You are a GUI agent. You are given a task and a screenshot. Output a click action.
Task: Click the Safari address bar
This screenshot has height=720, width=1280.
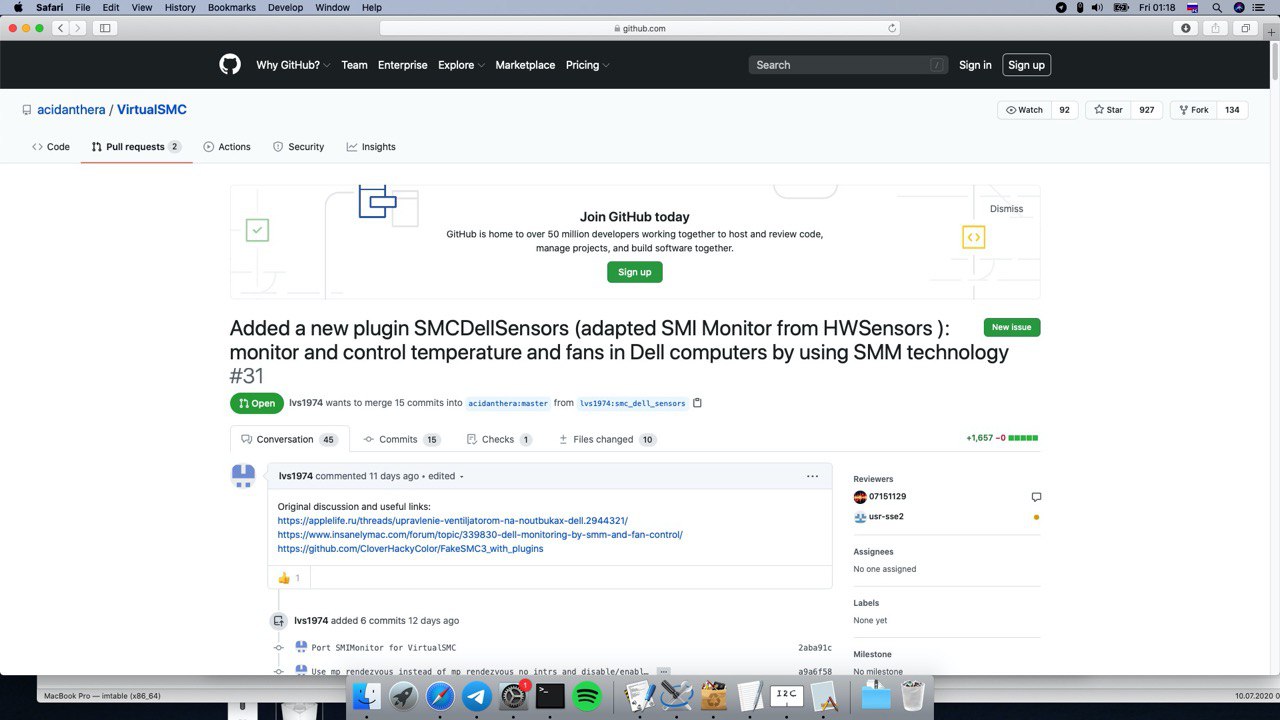[x=640, y=28]
